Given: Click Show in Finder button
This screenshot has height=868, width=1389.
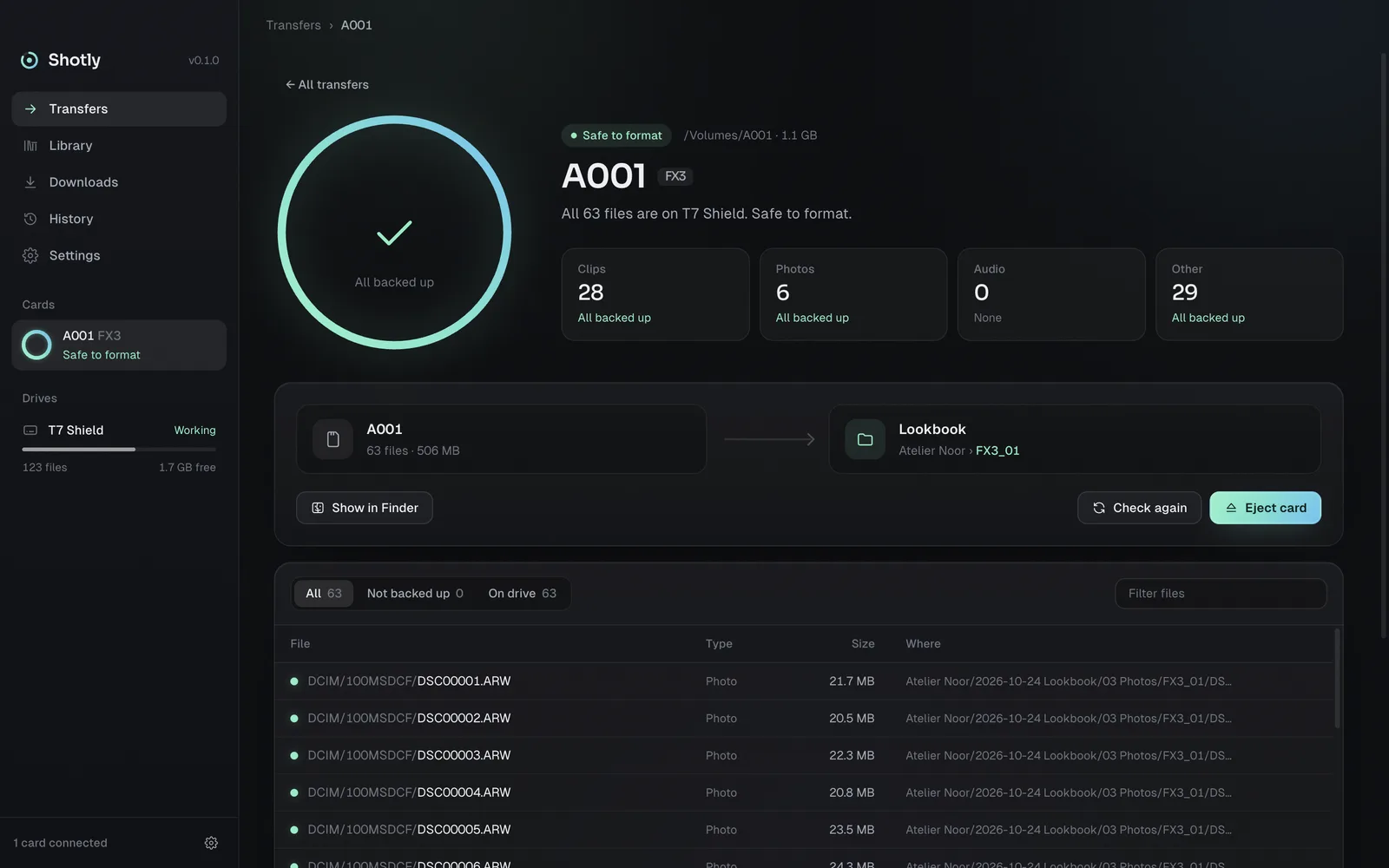Looking at the screenshot, I should click(x=365, y=508).
